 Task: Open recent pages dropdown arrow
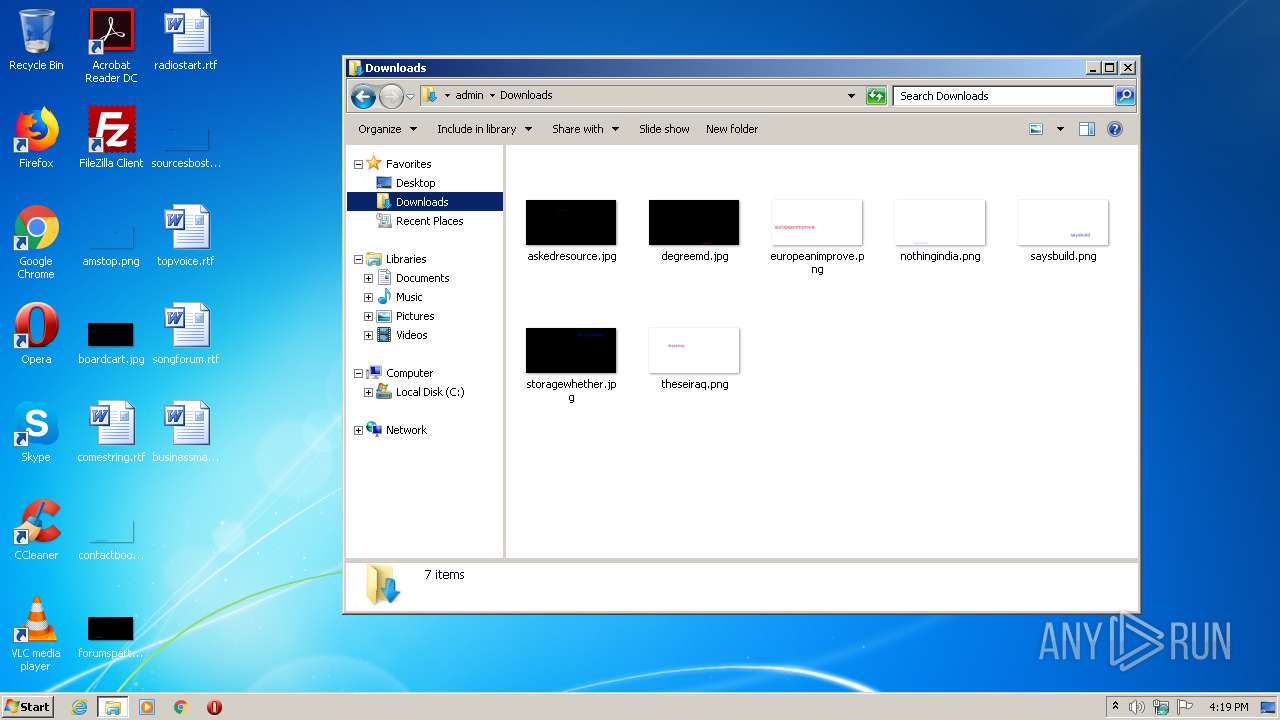point(410,97)
